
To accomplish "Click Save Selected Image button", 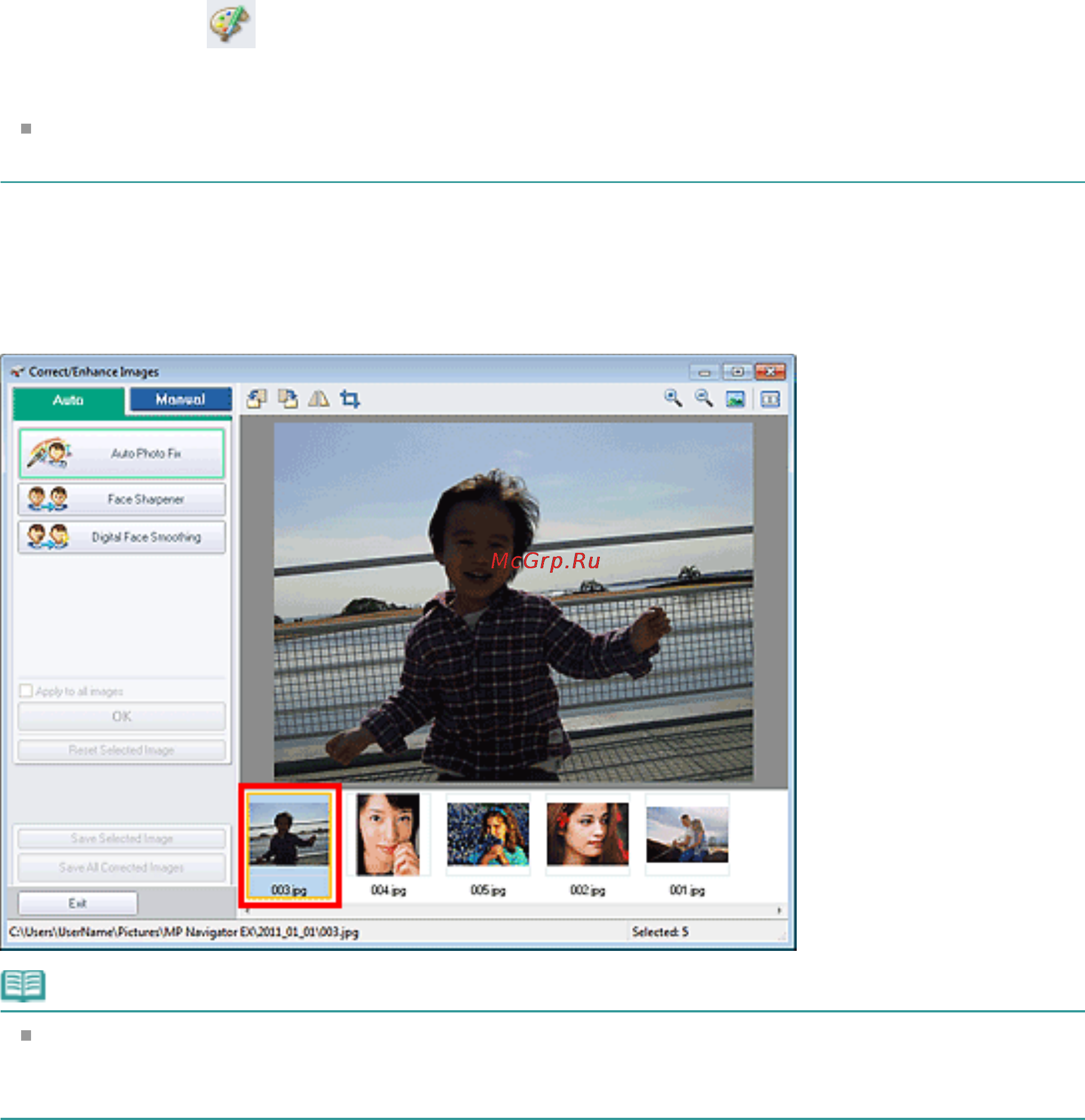I will point(121,838).
